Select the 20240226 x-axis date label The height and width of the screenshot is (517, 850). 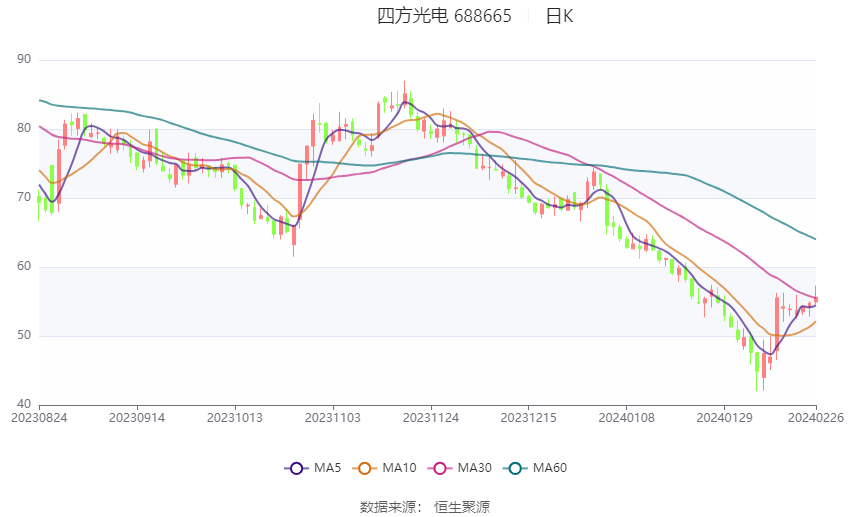pyautogui.click(x=816, y=418)
